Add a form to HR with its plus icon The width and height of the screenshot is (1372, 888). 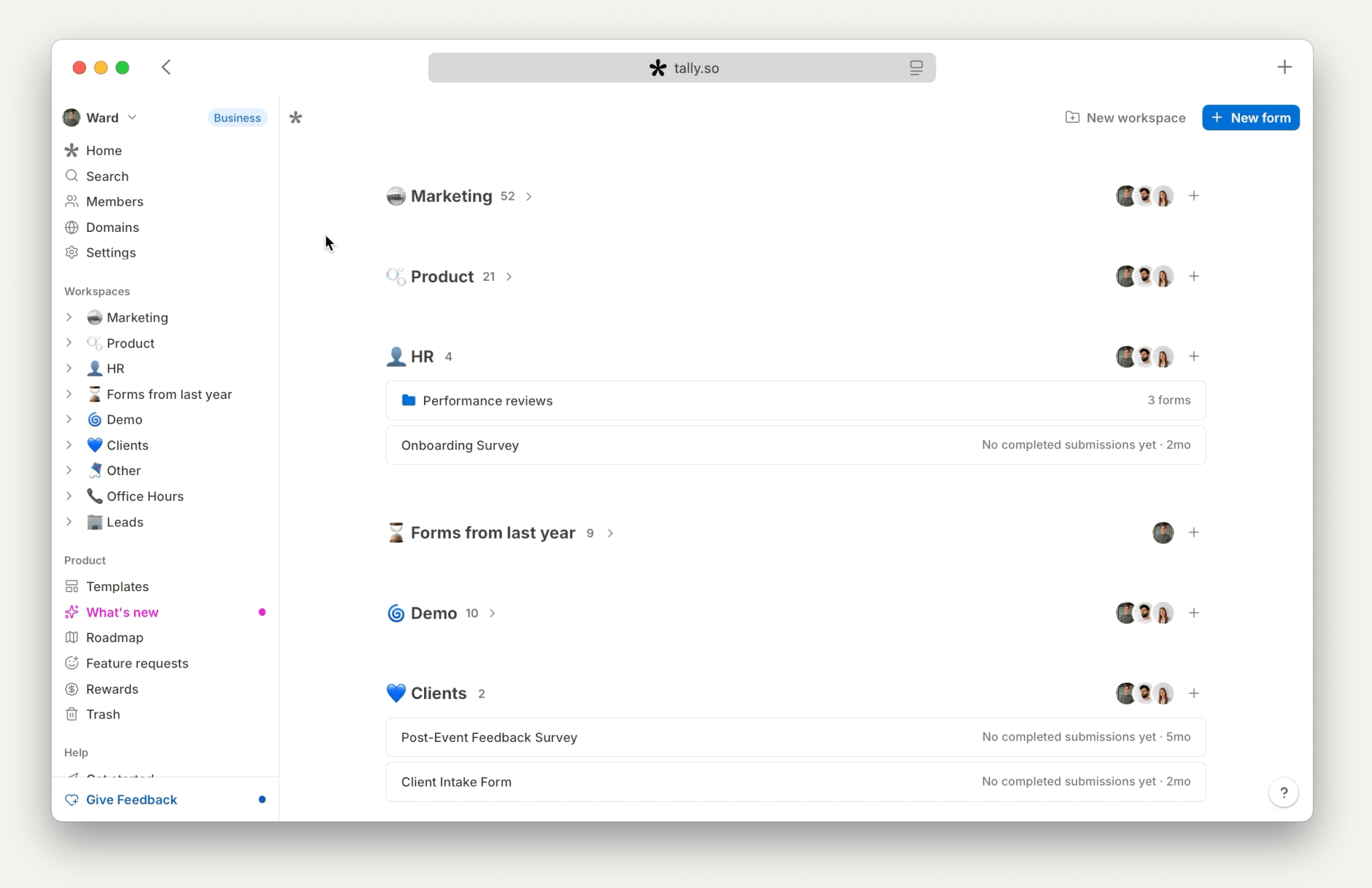point(1194,356)
